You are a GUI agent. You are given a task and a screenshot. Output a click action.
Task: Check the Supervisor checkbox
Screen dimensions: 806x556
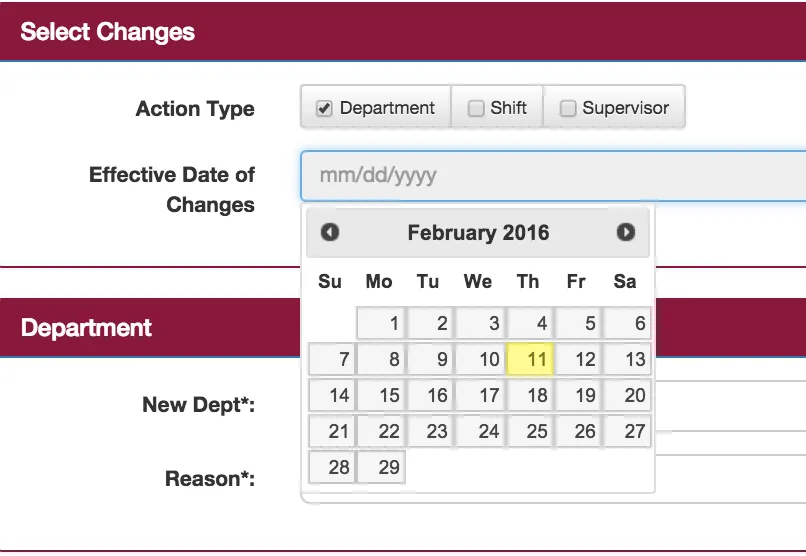click(568, 108)
